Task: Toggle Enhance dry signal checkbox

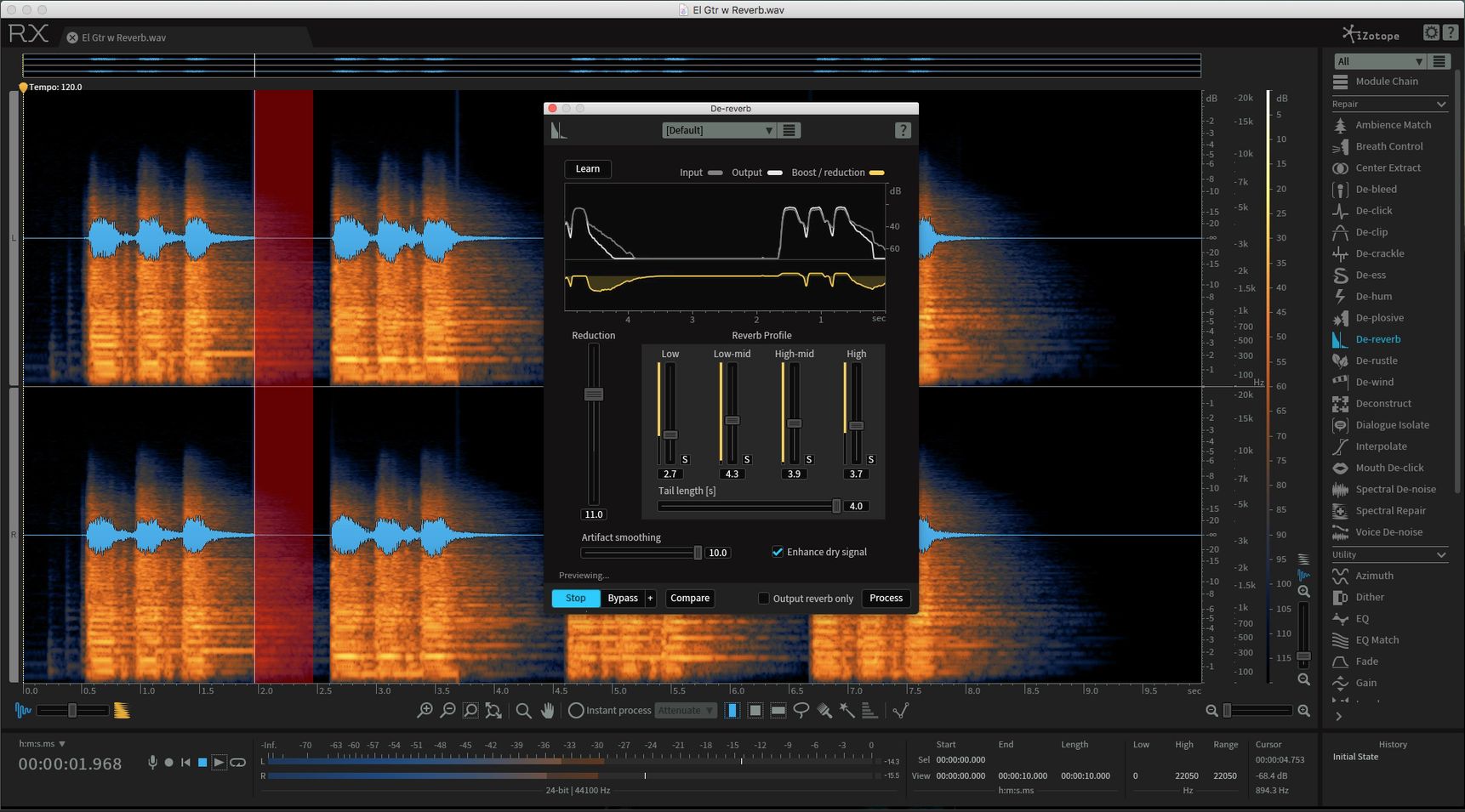Action: [777, 552]
